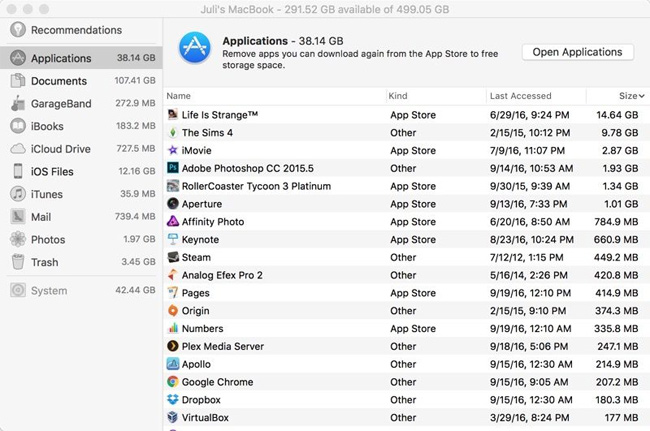Select GarageBand category in sidebar

pos(81,103)
